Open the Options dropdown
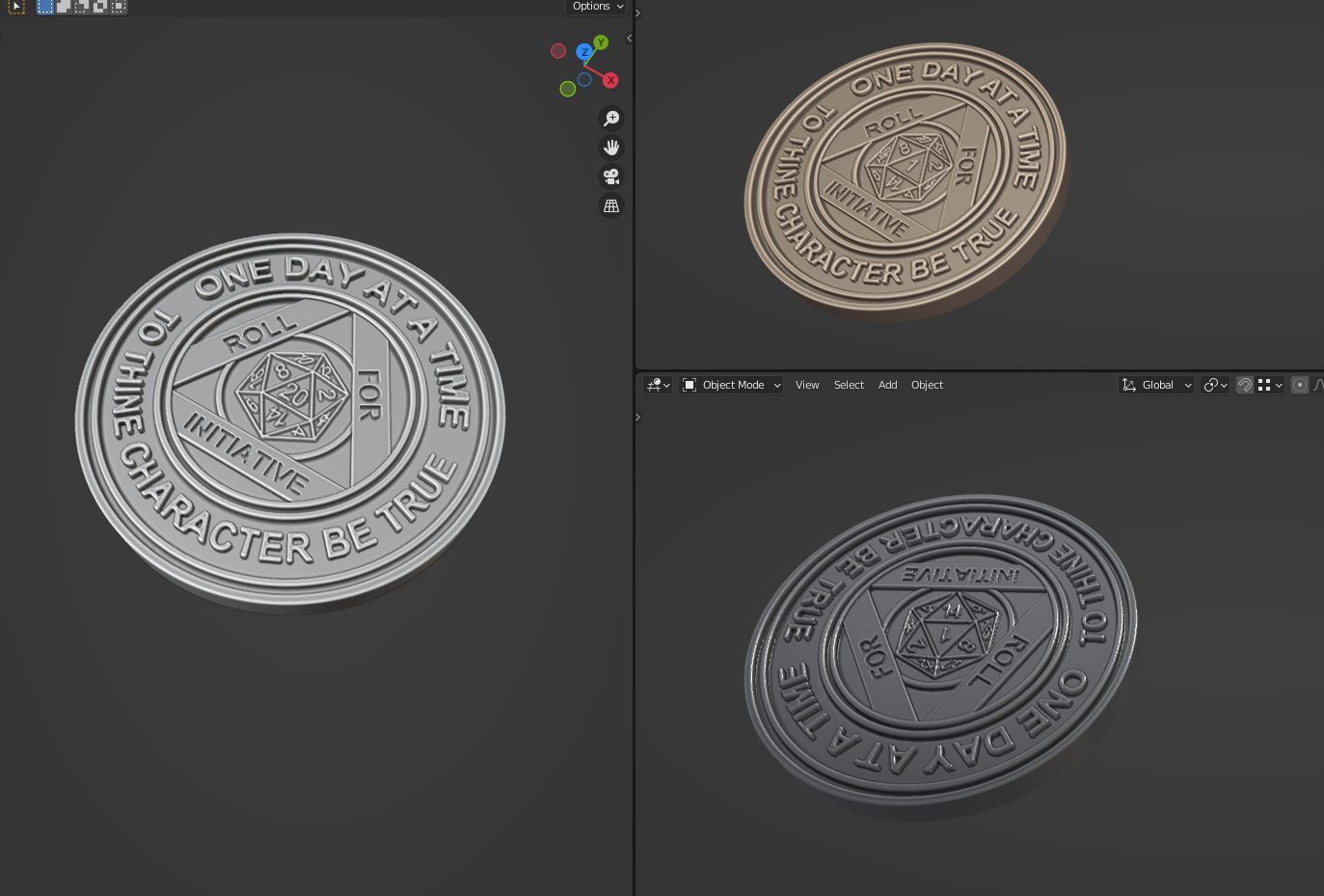This screenshot has width=1324, height=896. pos(595,6)
